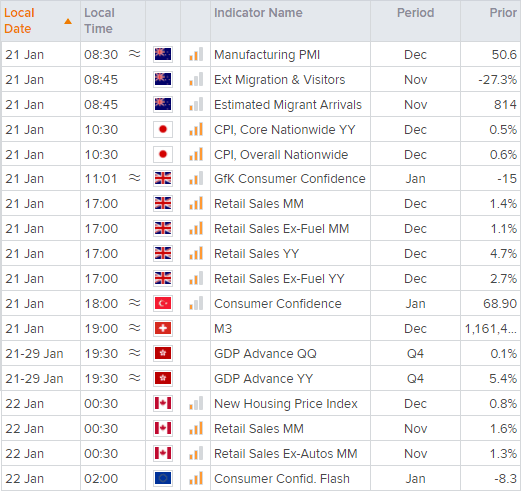This screenshot has width=521, height=491.
Task: Open Consumer Confid. Flash indicator
Action: pyautogui.click(x=282, y=479)
